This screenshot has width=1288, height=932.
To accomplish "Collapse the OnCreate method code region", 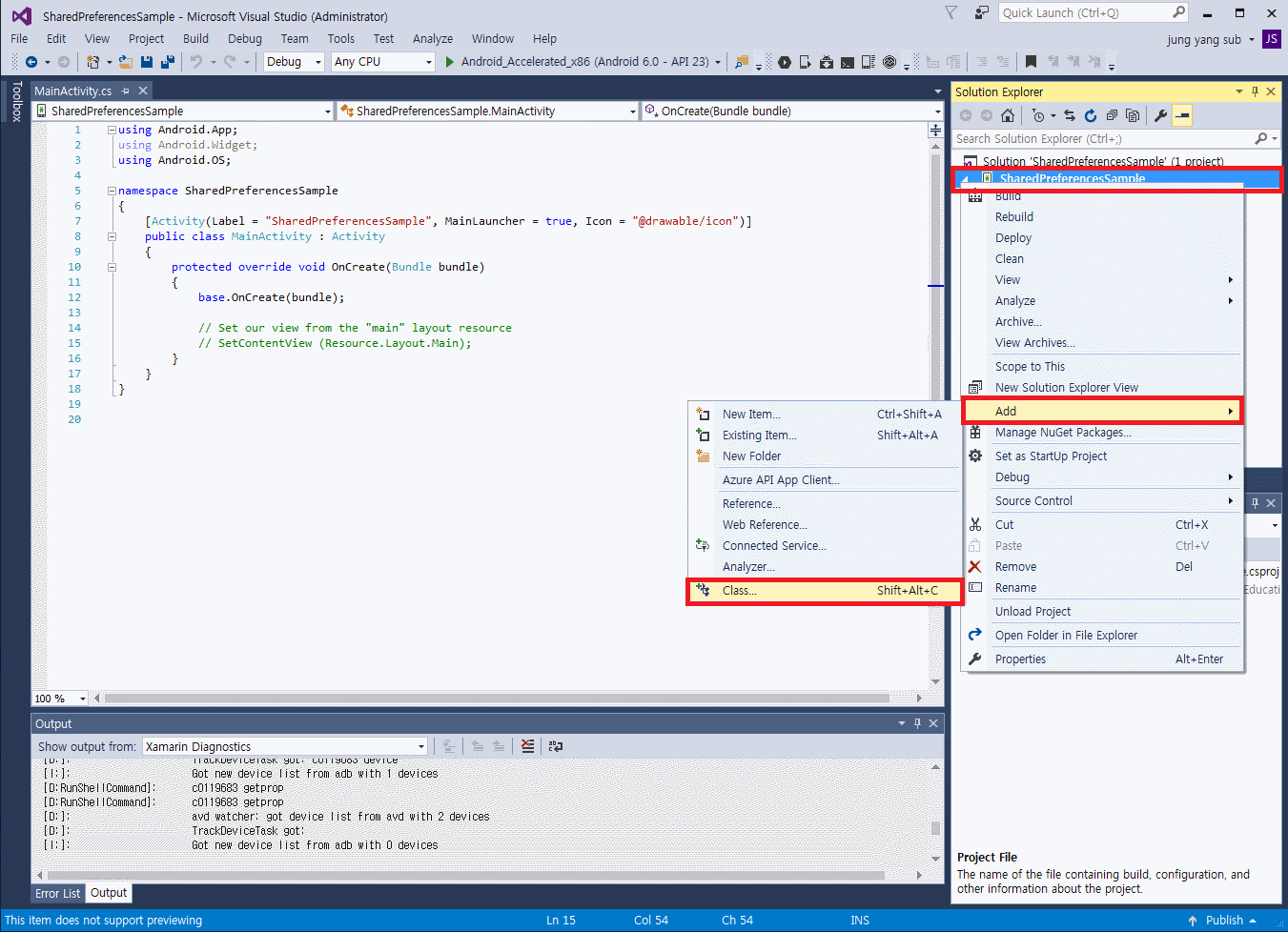I will pos(112,267).
